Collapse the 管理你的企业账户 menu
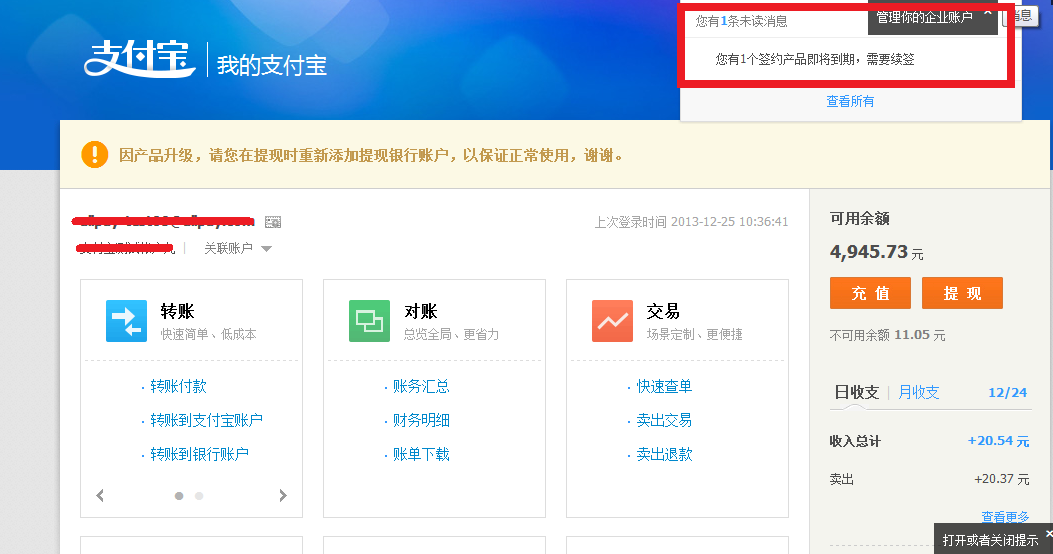The height and width of the screenshot is (554, 1053). point(987,13)
